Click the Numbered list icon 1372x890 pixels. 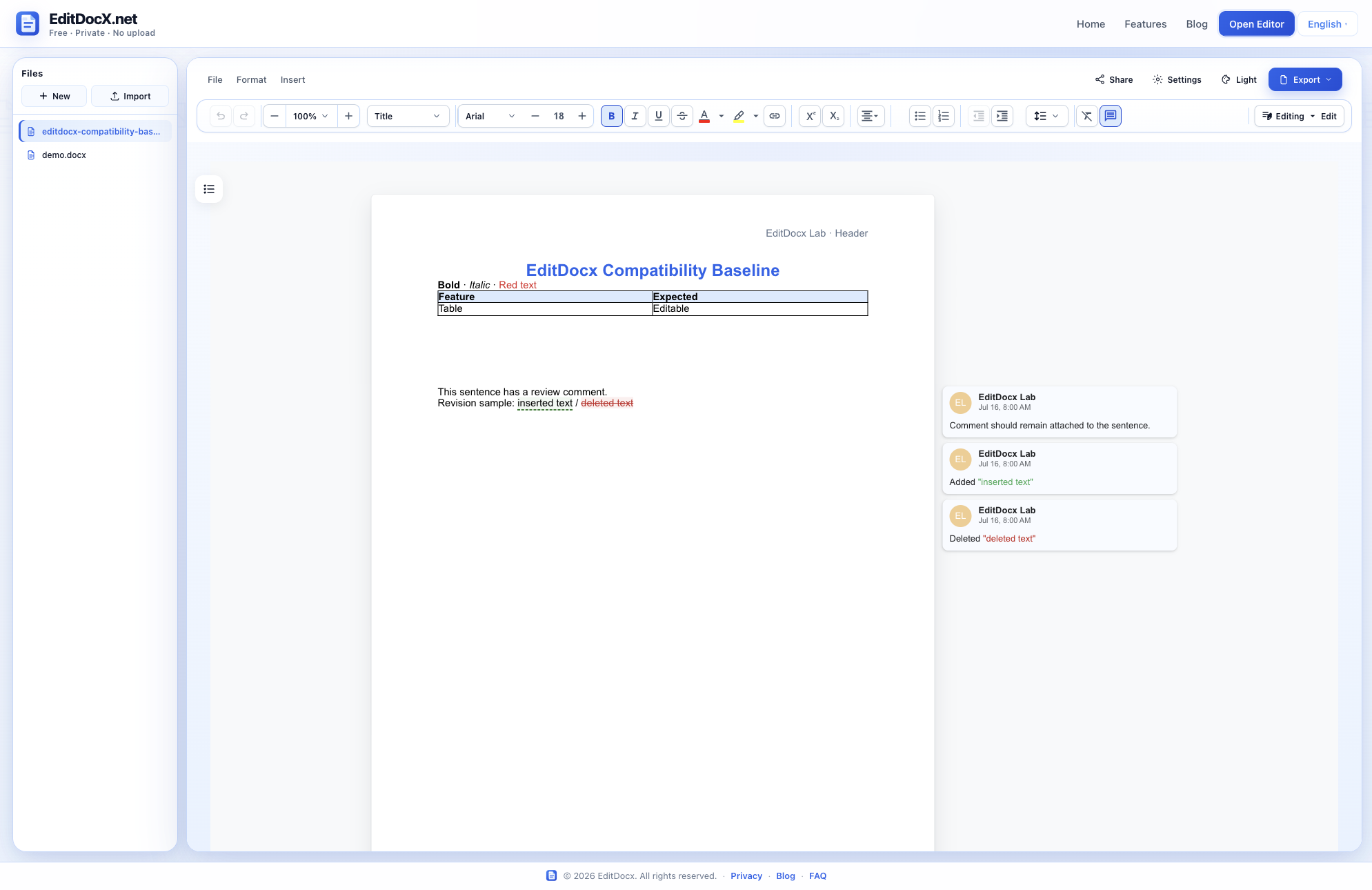(944, 116)
